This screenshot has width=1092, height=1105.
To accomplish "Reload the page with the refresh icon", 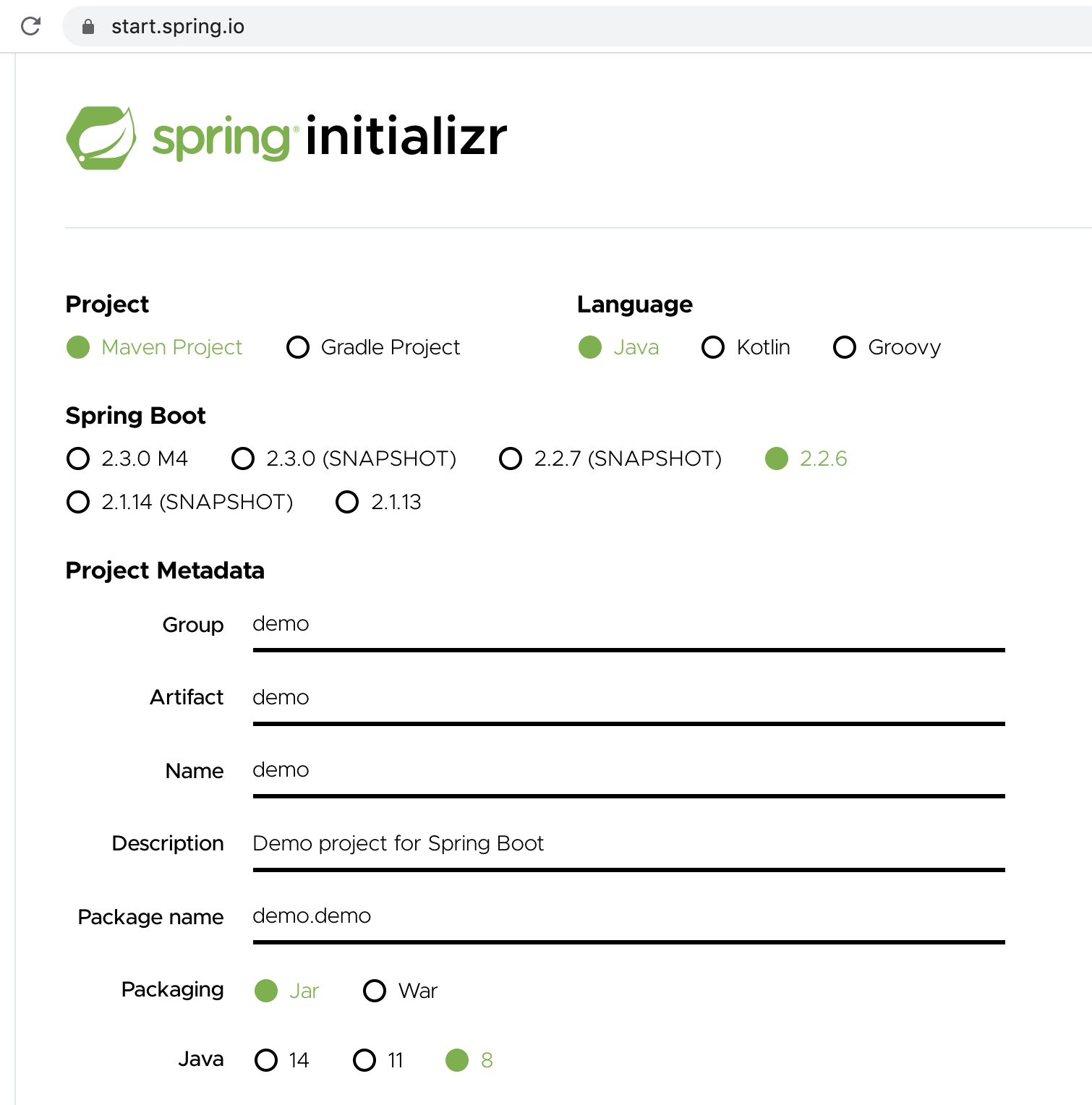I will click(30, 26).
